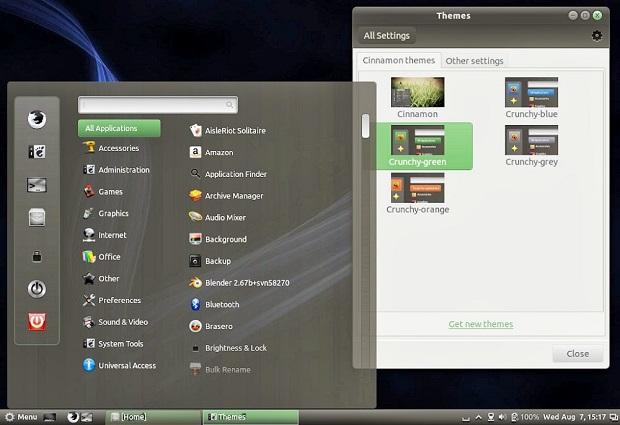Open the Get new themes link
The width and height of the screenshot is (620, 425).
[480, 324]
